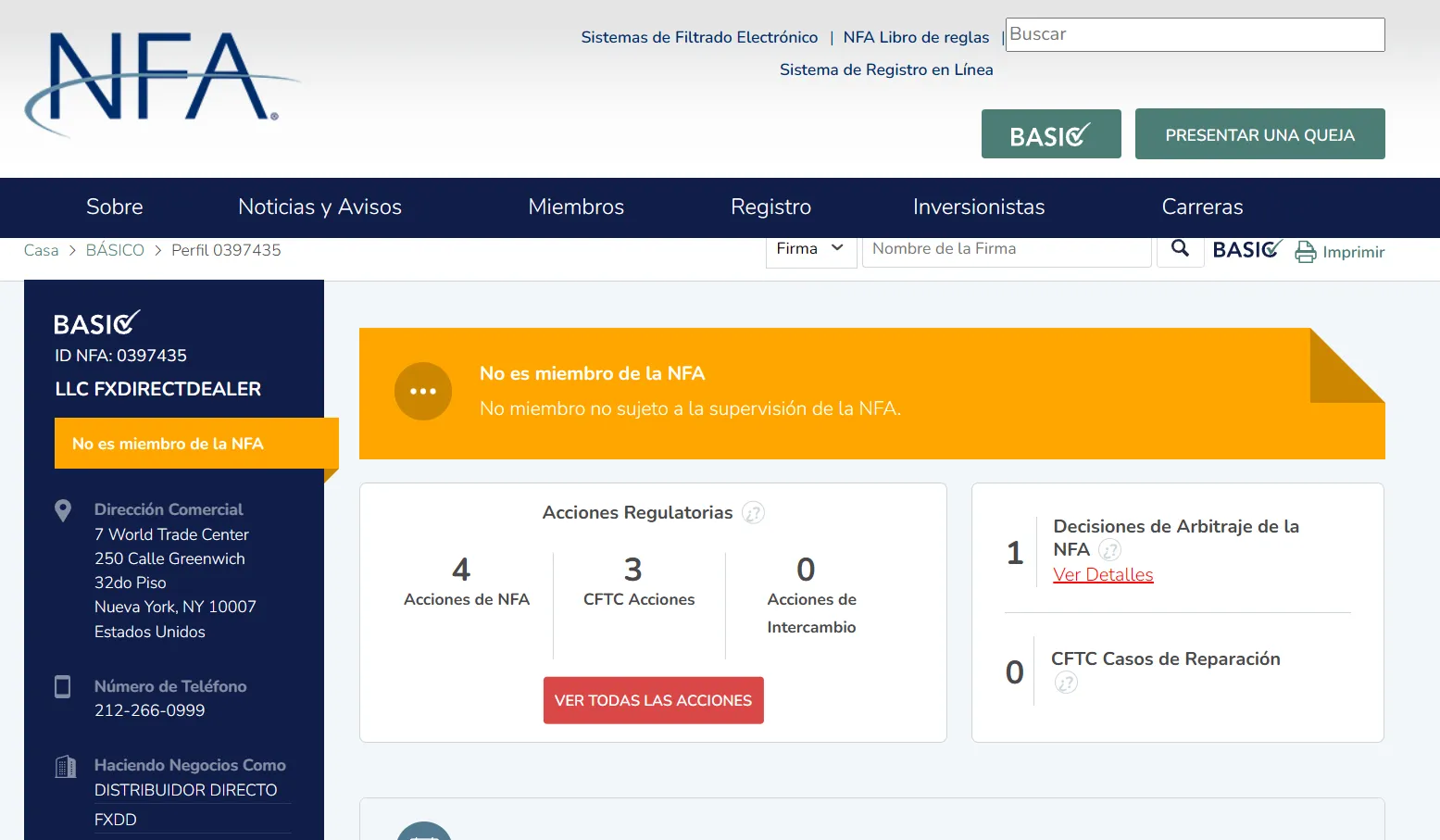Click the BASIC logo in the sidebar
Viewport: 1440px width, 840px height.
(x=97, y=323)
